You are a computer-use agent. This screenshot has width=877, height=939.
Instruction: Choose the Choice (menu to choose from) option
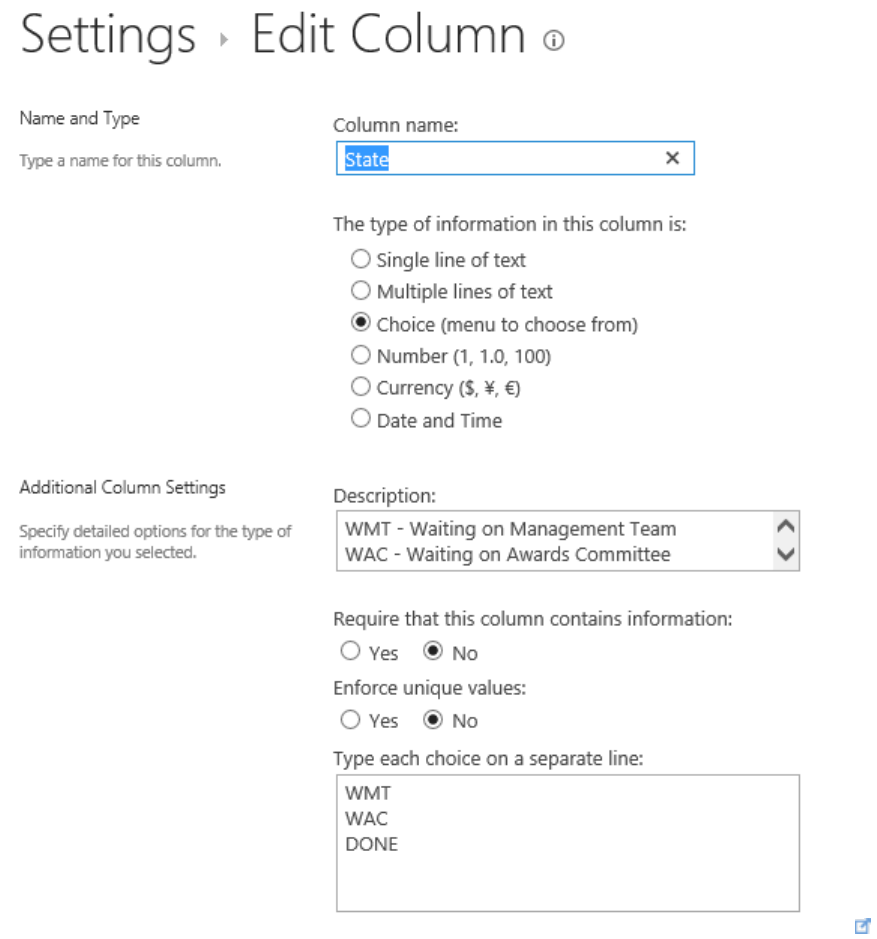tap(361, 324)
